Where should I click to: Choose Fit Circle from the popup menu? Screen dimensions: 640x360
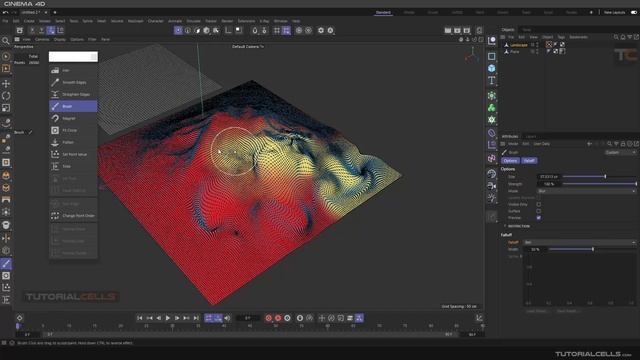coord(73,130)
